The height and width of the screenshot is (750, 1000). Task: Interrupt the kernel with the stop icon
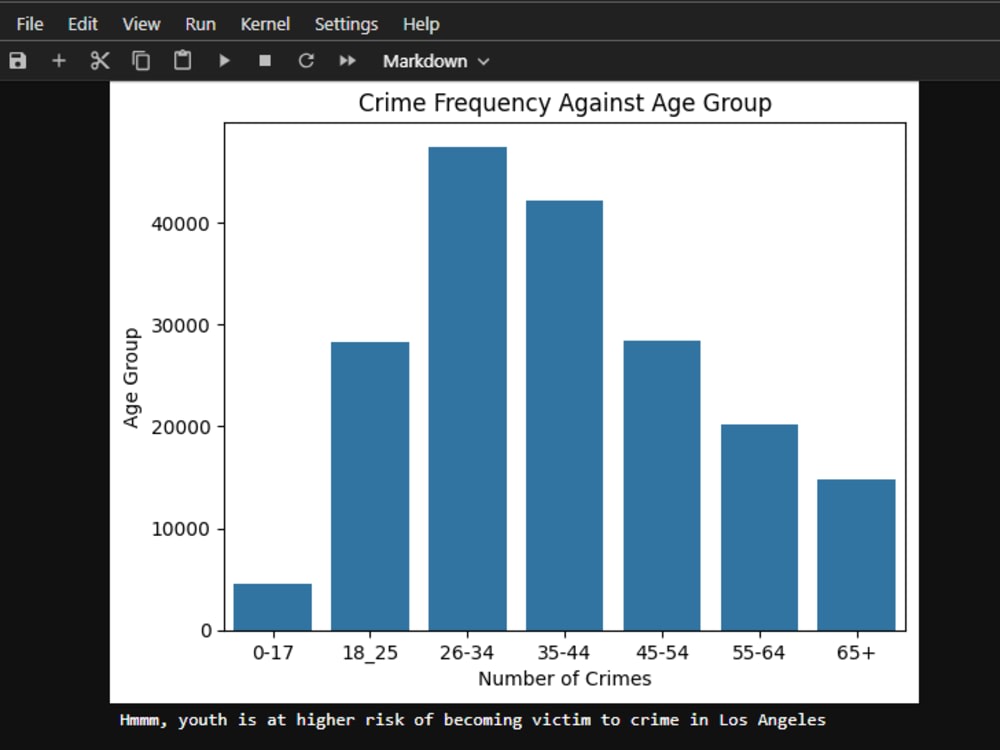pos(265,61)
